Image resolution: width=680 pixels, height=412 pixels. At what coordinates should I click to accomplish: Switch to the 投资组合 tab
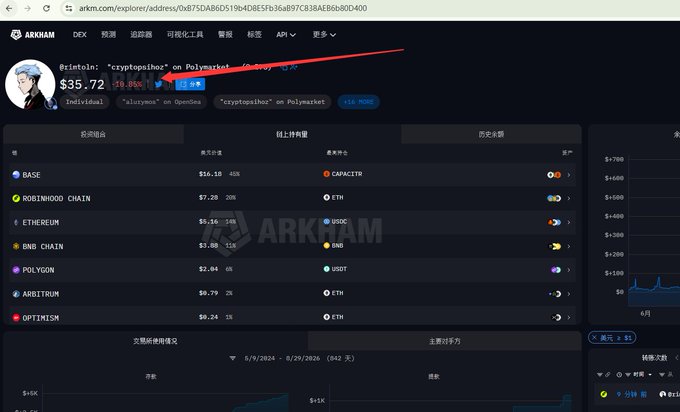[x=93, y=134]
